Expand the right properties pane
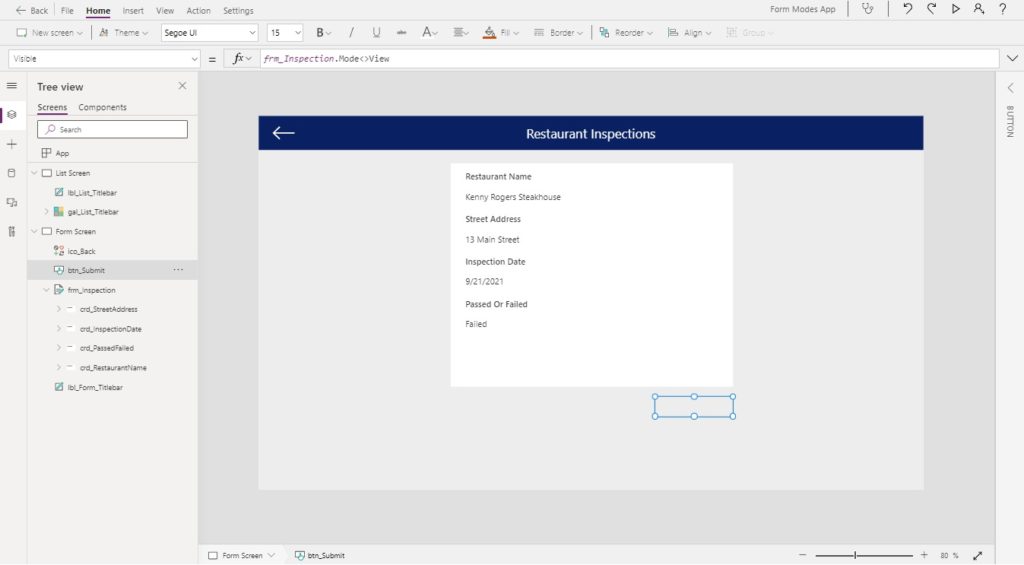 pyautogui.click(x=1010, y=88)
